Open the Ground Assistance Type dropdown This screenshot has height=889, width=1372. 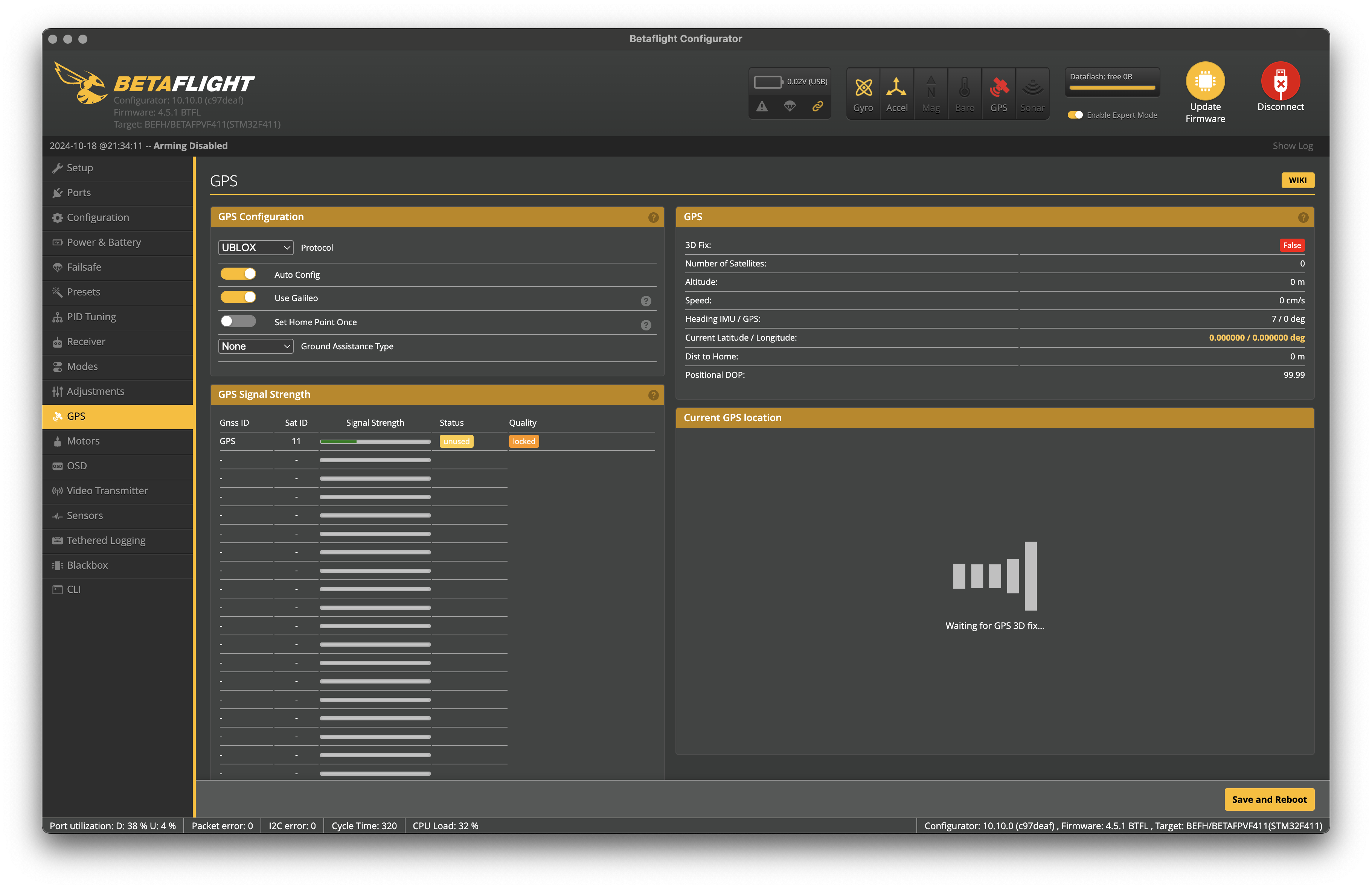[255, 346]
